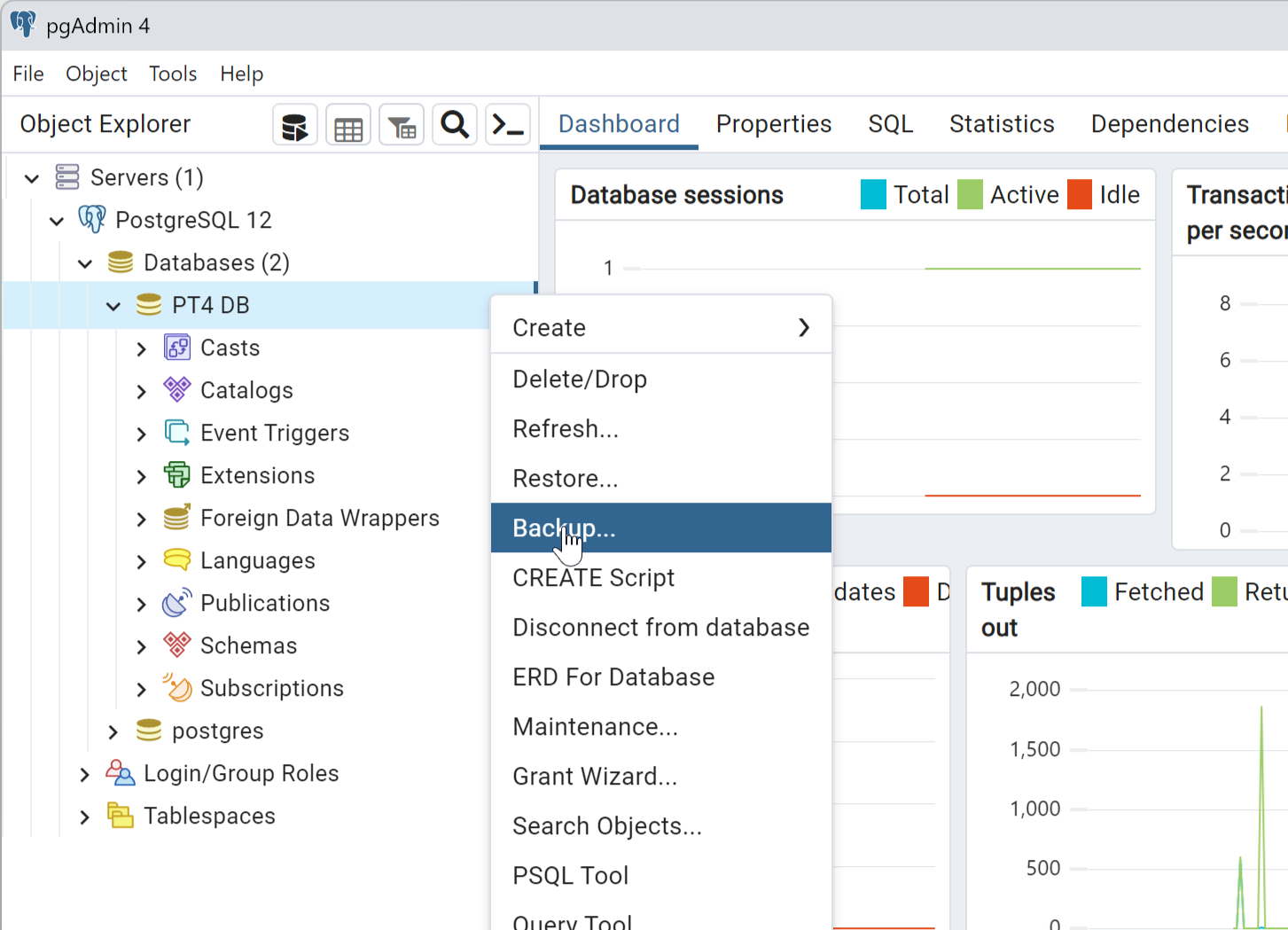Select CREATE Script menu entry
Viewport: 1288px width, 930px height.
coord(661,578)
